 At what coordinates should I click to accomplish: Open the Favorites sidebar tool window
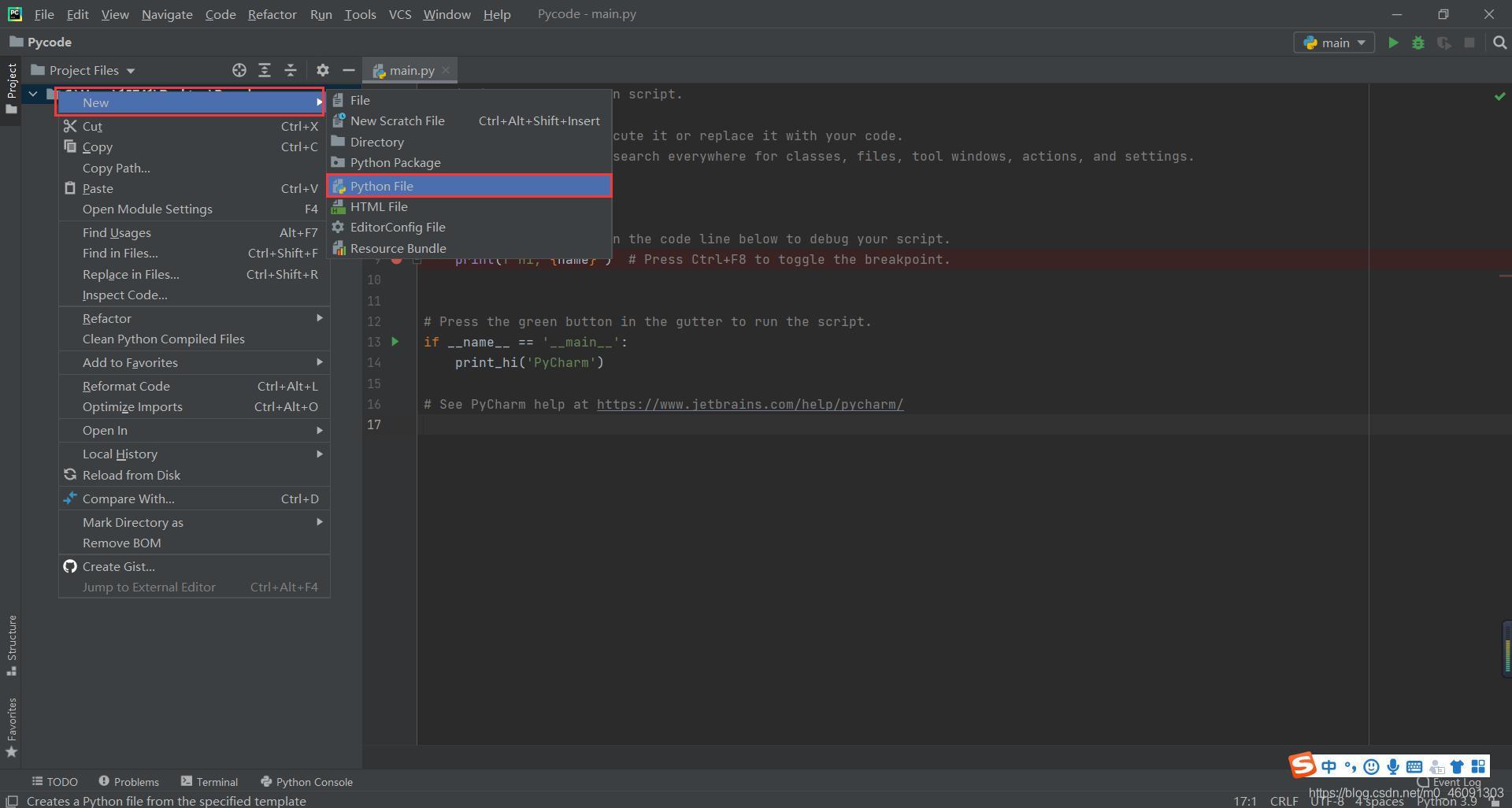click(11, 728)
